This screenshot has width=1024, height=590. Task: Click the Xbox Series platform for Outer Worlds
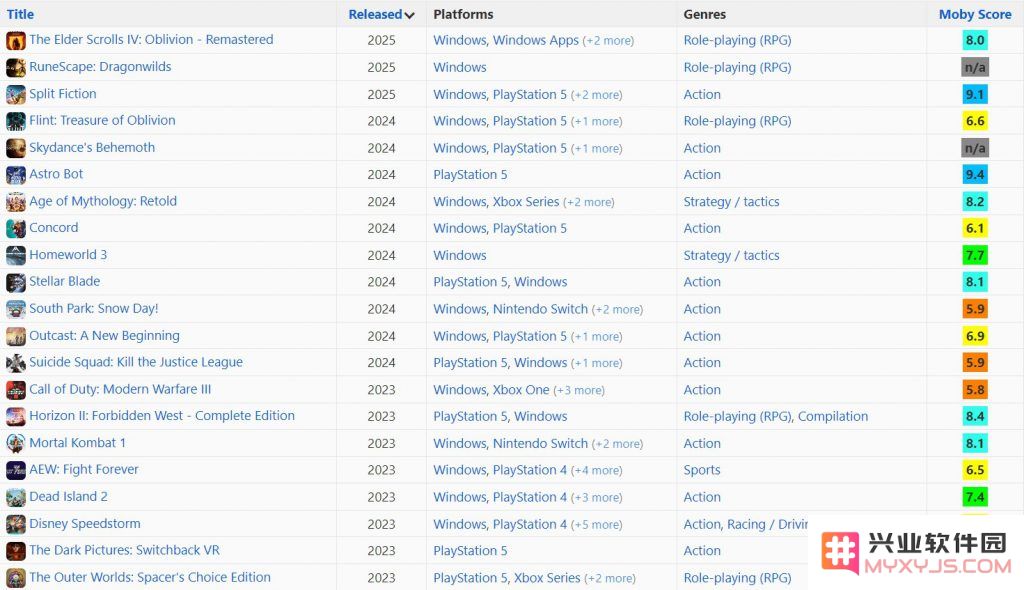tap(547, 578)
